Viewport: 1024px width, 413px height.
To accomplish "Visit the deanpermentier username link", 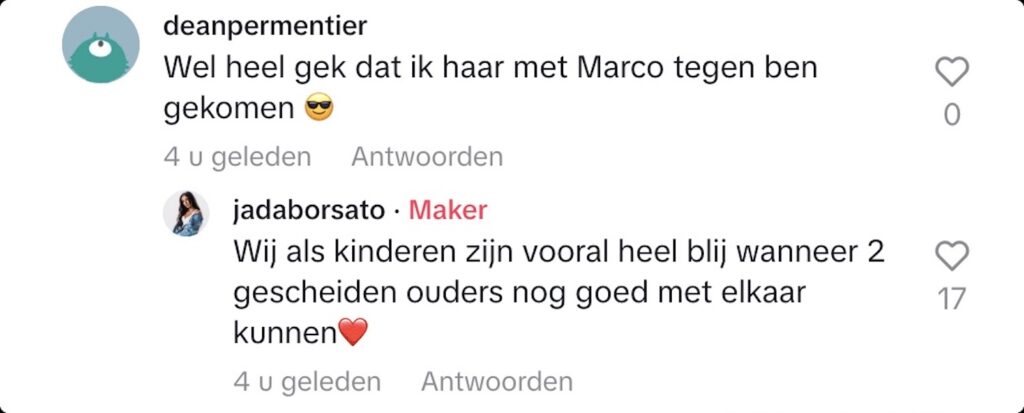I will click(265, 26).
